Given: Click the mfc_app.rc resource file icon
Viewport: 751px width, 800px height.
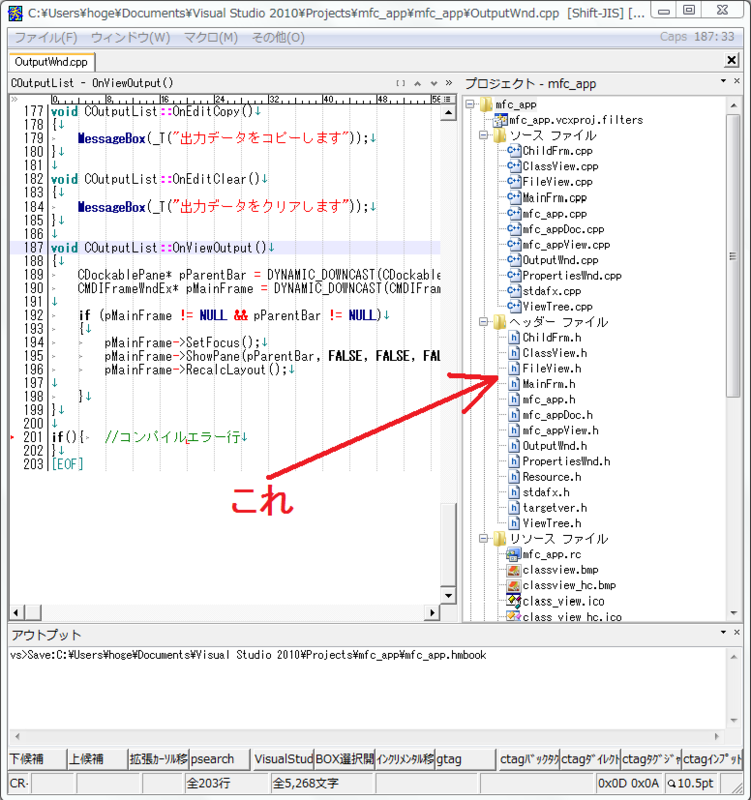Looking at the screenshot, I should 513,554.
